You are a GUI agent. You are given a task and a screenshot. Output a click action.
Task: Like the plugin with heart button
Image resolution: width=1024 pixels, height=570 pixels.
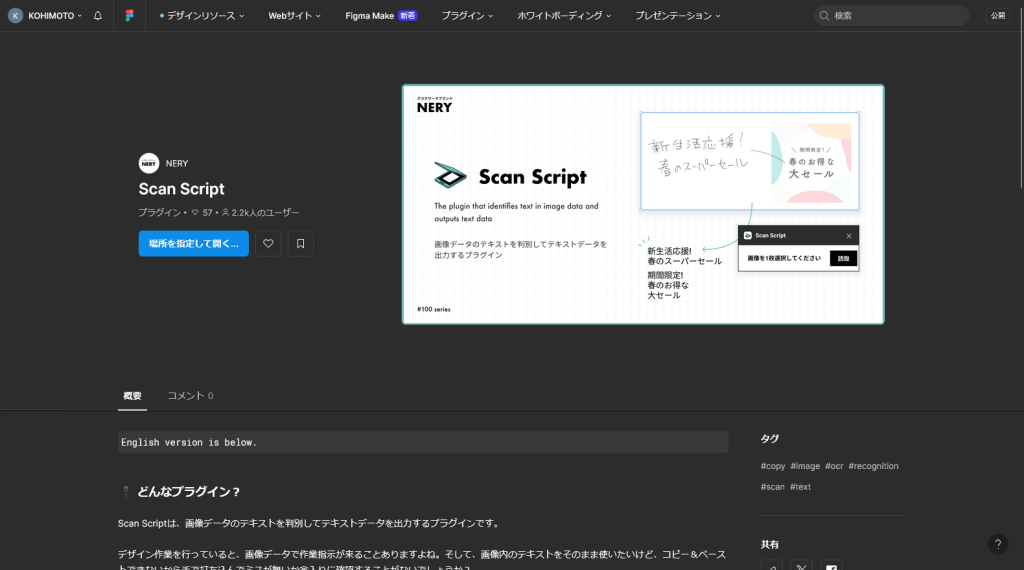[x=268, y=244]
